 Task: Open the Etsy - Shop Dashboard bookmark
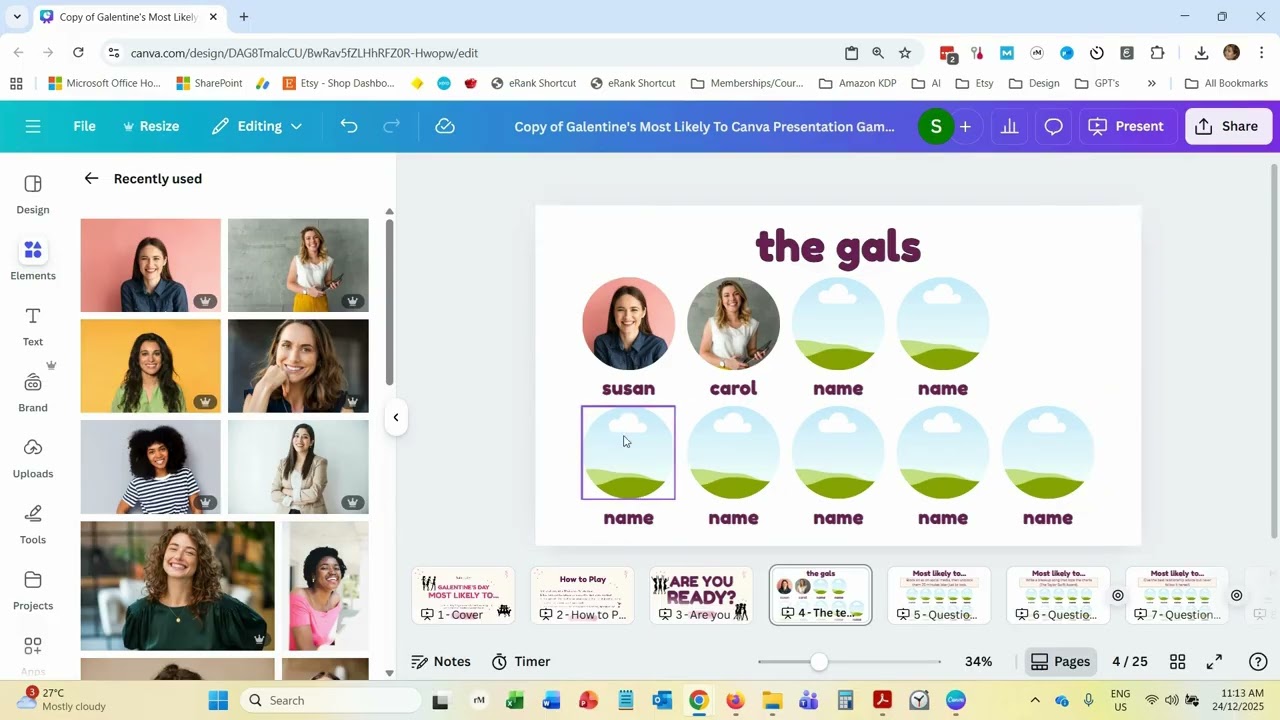point(339,83)
